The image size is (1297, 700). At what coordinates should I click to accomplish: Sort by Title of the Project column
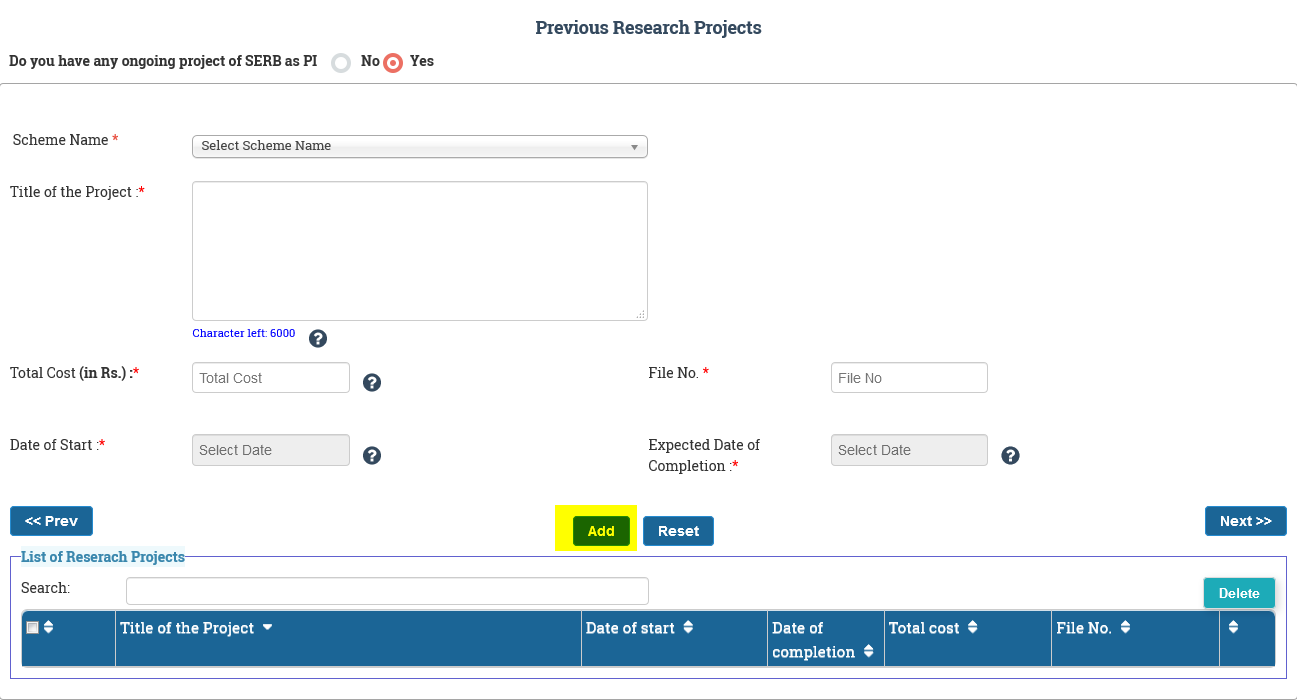196,628
